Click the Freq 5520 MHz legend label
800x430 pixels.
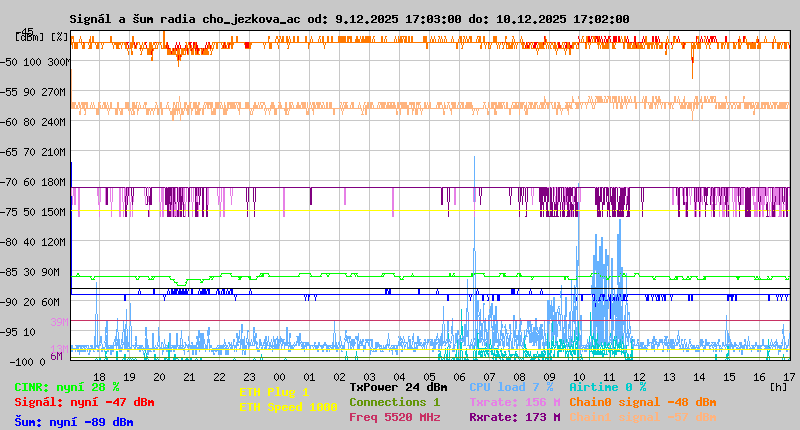click(394, 417)
